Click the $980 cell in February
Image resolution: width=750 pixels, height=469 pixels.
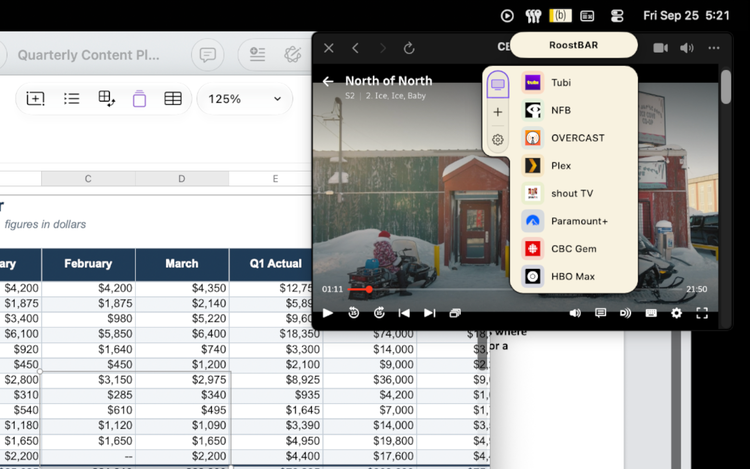88,319
